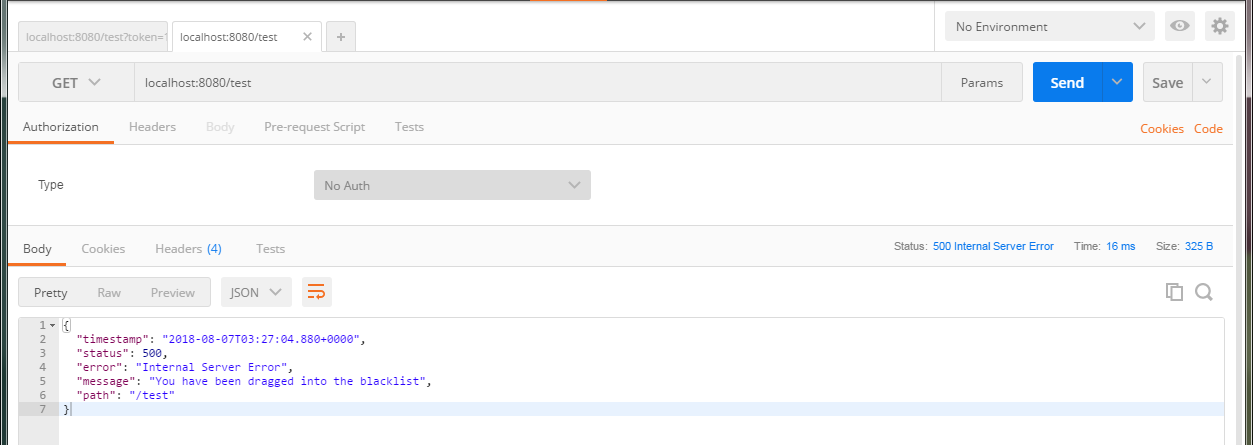The image size is (1253, 445).
Task: Collapse JSON object at line 1
Action: click(x=52, y=326)
